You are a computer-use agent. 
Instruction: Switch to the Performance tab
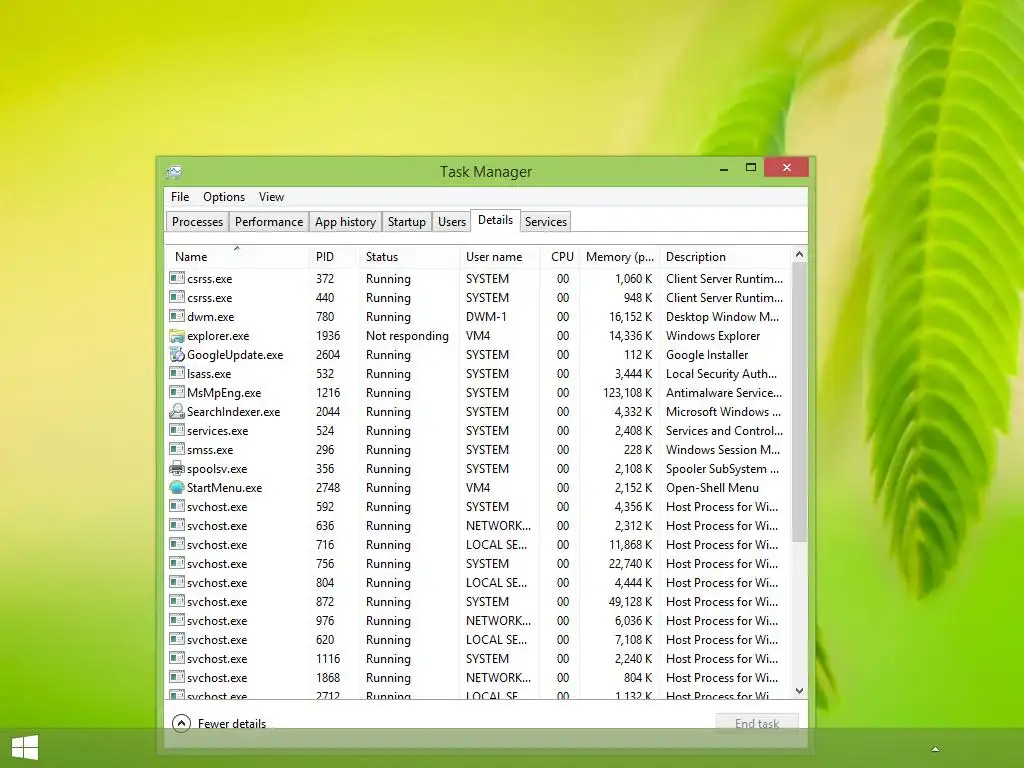coord(269,221)
